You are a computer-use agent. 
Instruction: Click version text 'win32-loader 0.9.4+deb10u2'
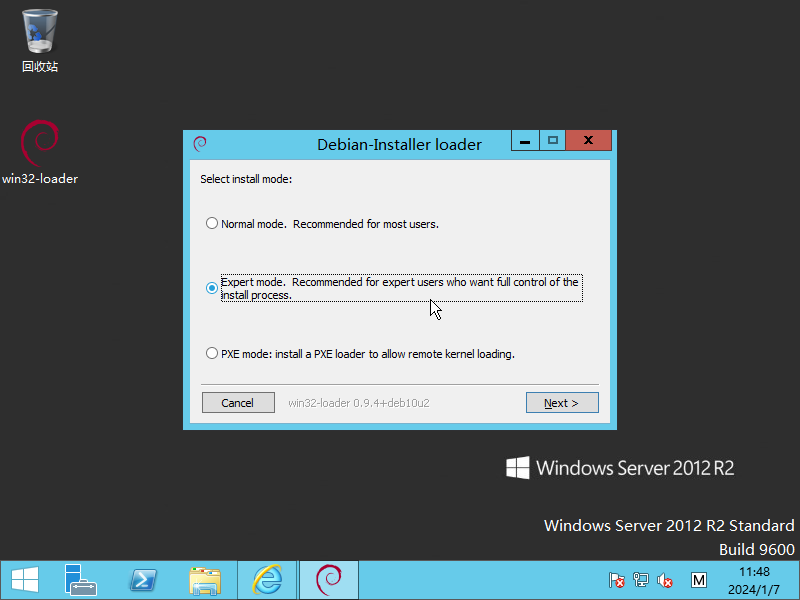pos(359,403)
